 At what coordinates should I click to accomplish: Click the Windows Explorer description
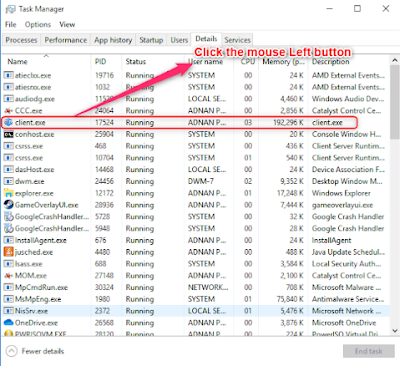pos(341,193)
